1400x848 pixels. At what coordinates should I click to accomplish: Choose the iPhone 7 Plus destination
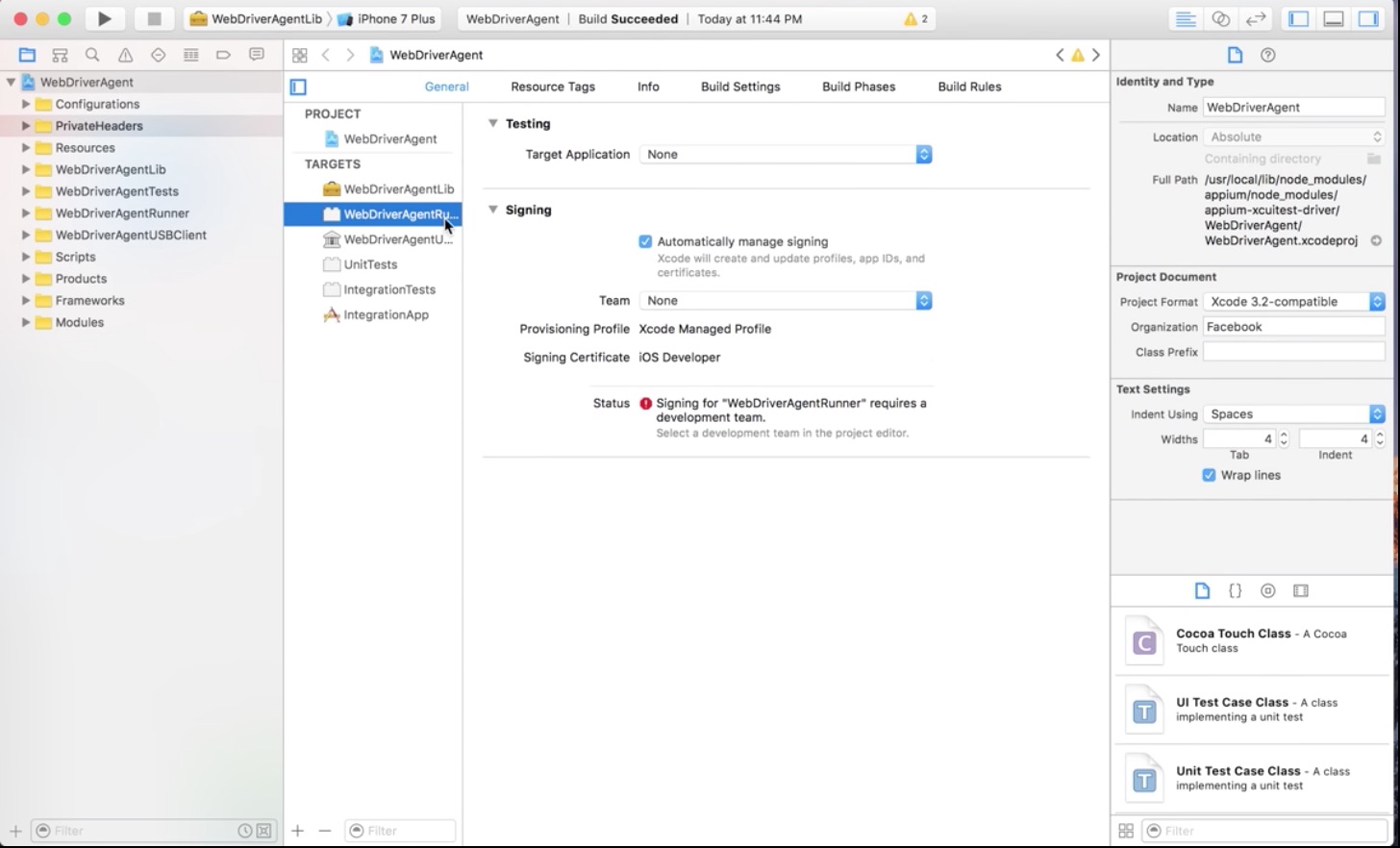point(386,18)
